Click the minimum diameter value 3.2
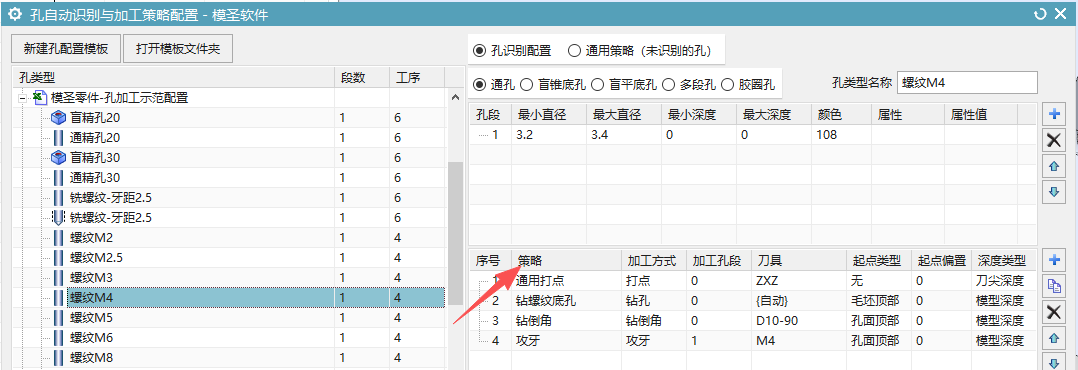 [549, 135]
